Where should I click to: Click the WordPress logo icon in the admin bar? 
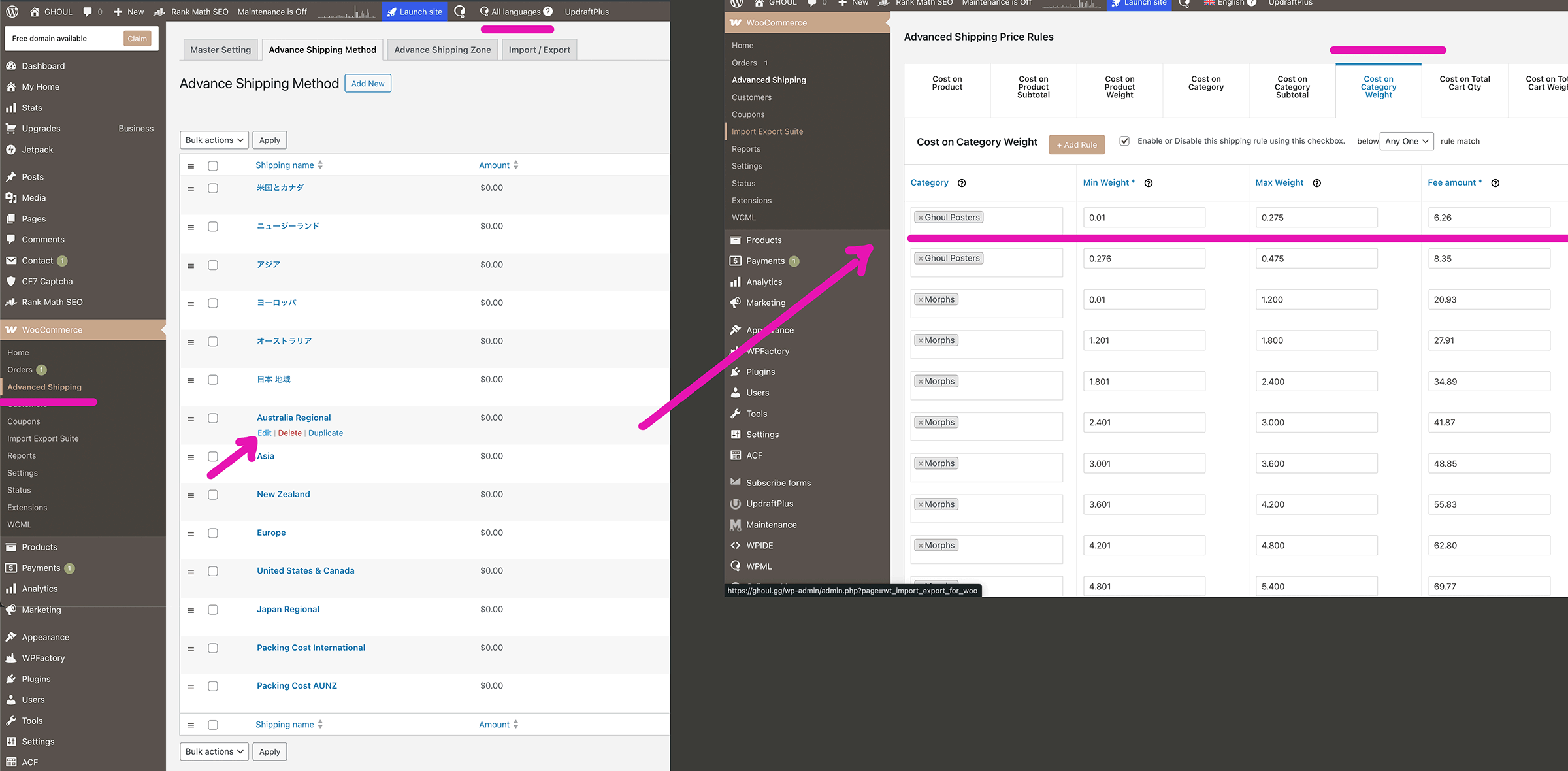(x=12, y=12)
